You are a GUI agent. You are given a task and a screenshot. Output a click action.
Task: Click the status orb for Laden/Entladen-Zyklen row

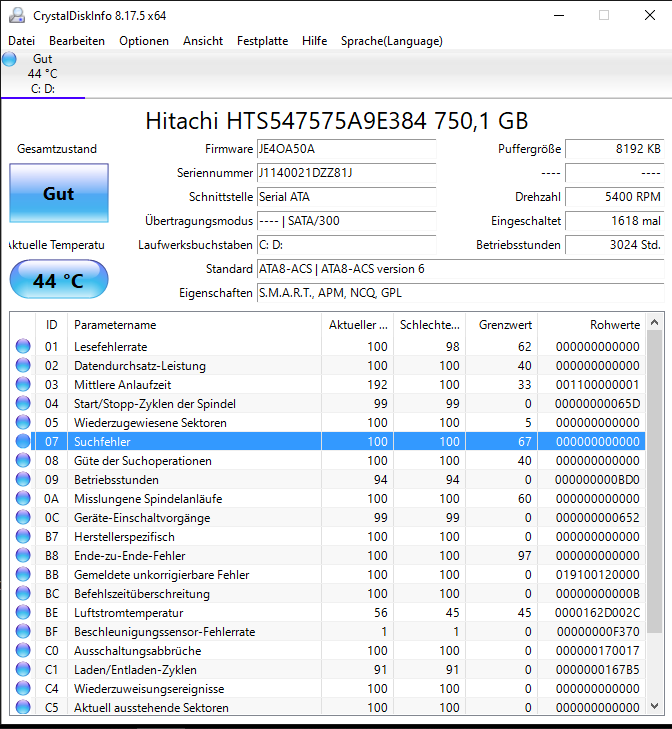click(23, 669)
